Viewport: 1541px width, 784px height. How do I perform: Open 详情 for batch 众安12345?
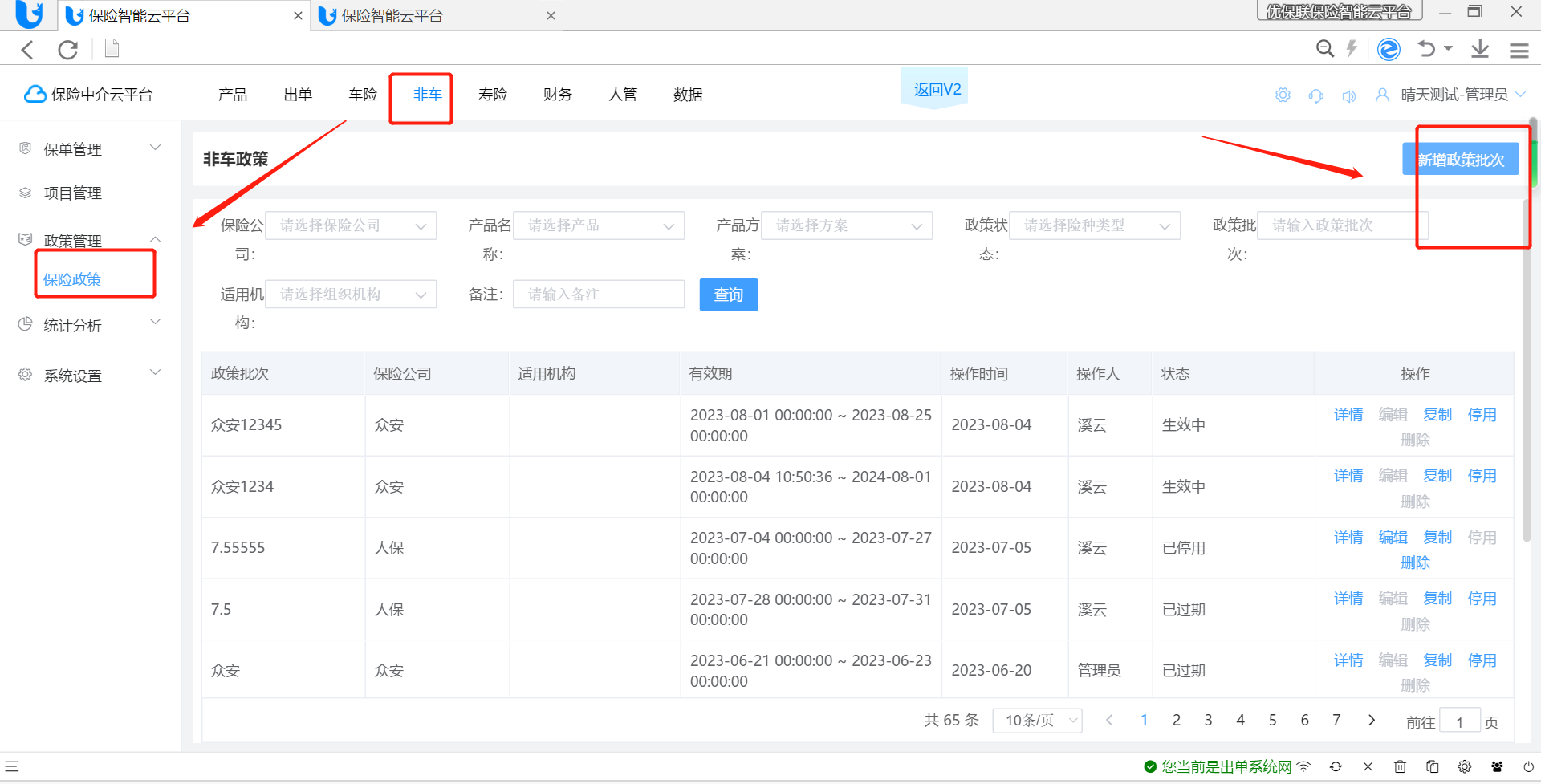pos(1348,415)
